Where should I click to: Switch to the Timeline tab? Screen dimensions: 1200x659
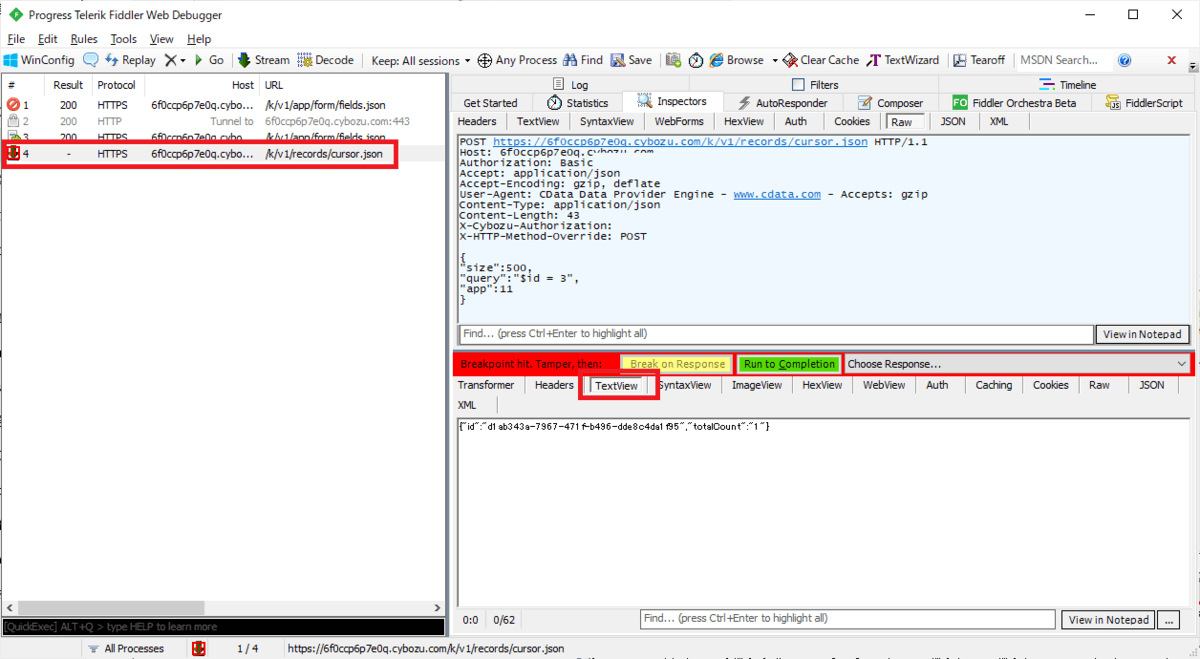[1067, 85]
